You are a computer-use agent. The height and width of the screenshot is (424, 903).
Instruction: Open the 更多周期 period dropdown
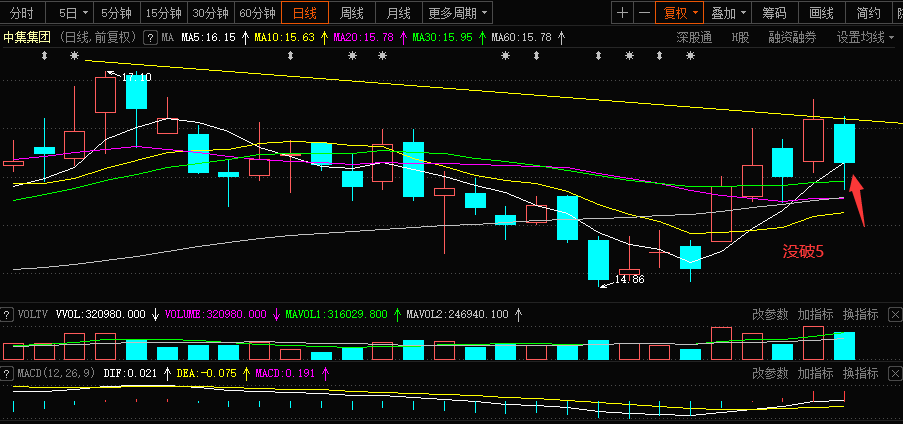pos(458,13)
